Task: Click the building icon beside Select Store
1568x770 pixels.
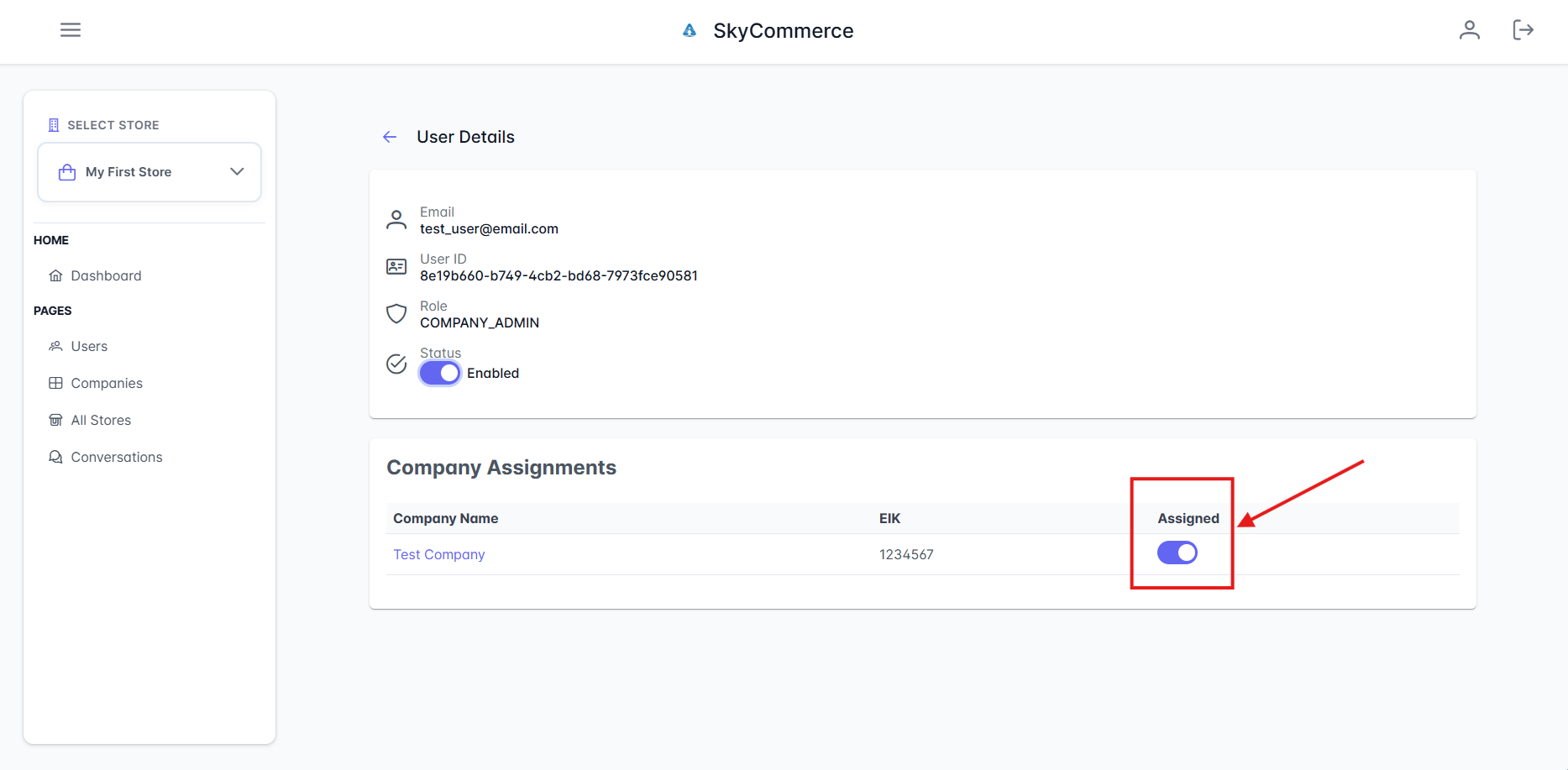Action: pos(54,125)
